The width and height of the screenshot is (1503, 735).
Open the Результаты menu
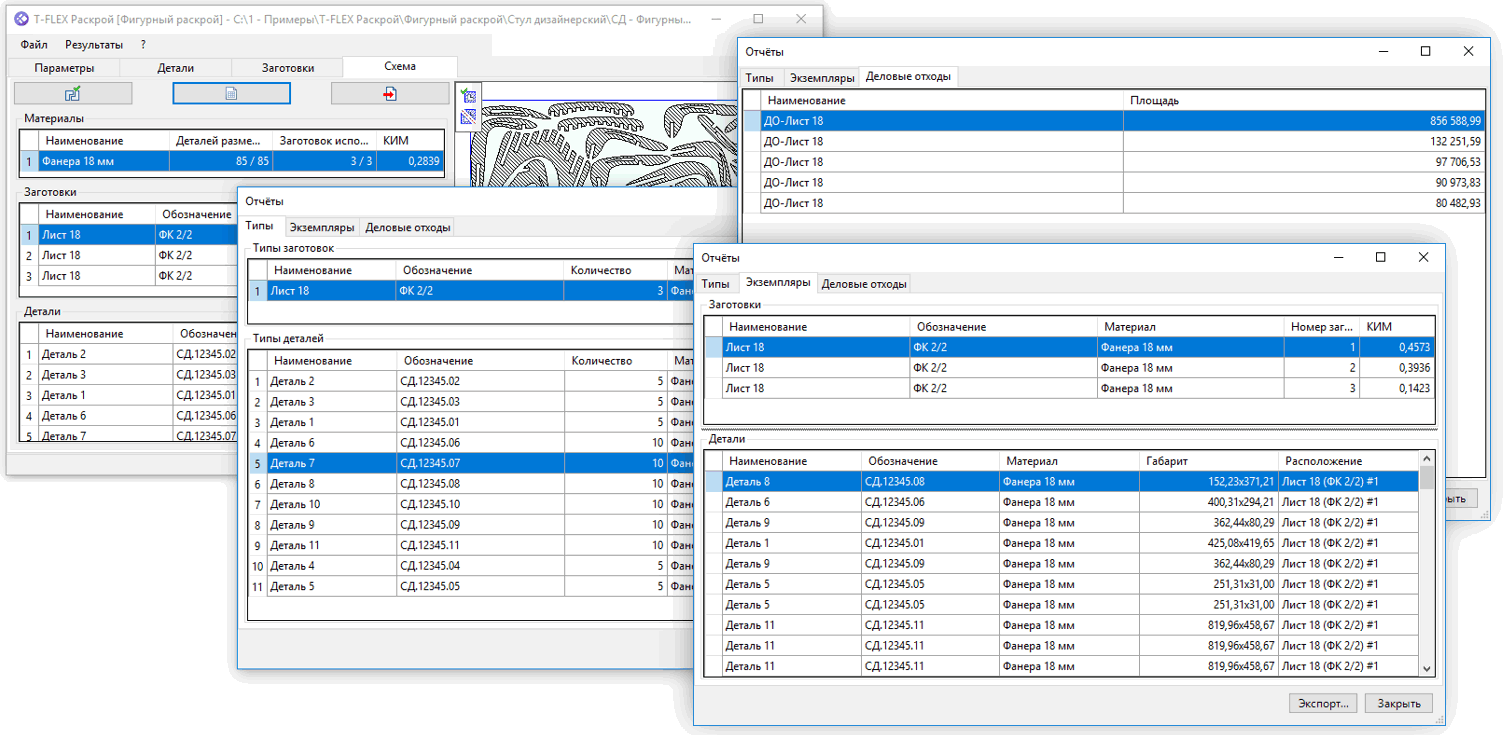94,45
